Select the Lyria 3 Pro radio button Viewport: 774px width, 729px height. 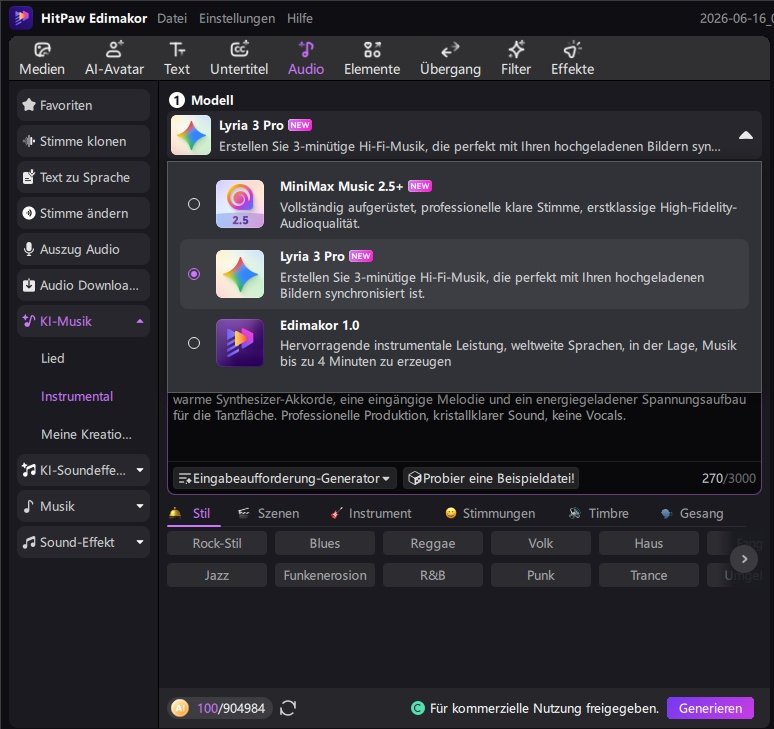(194, 274)
